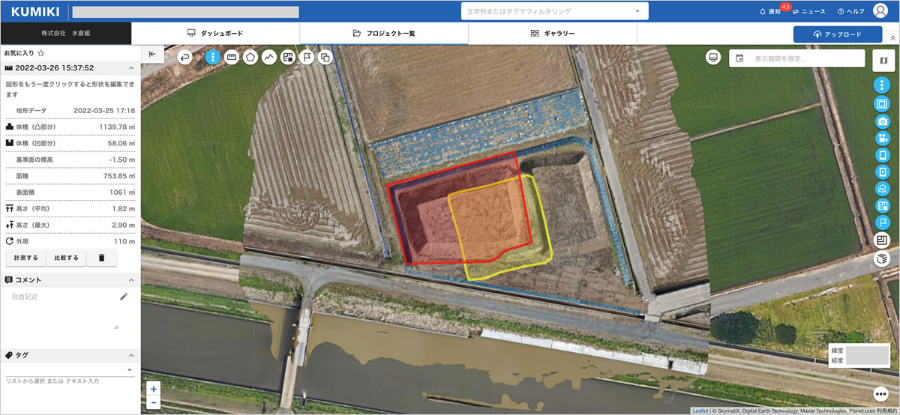Image resolution: width=900 pixels, height=415 pixels.
Task: Collapse the コメント section
Action: (x=131, y=280)
